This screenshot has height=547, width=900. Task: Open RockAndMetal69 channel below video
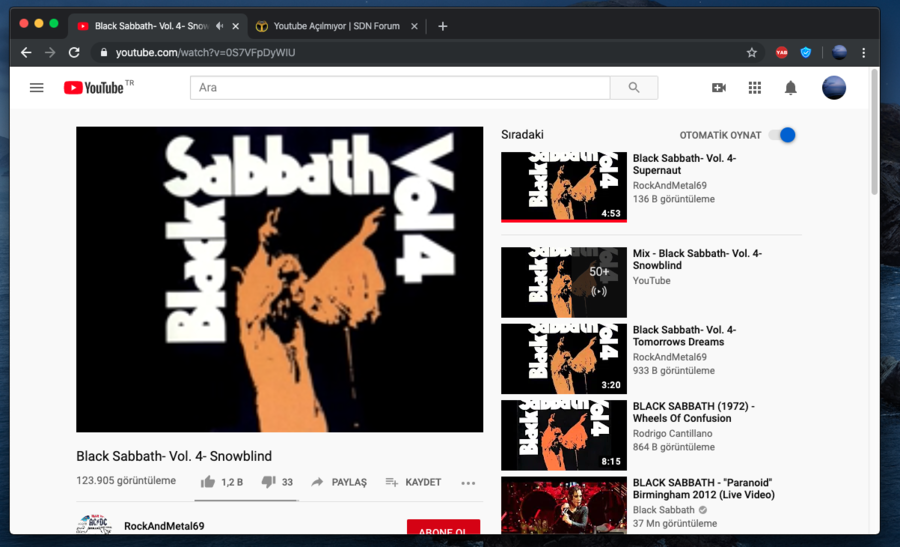tap(164, 526)
